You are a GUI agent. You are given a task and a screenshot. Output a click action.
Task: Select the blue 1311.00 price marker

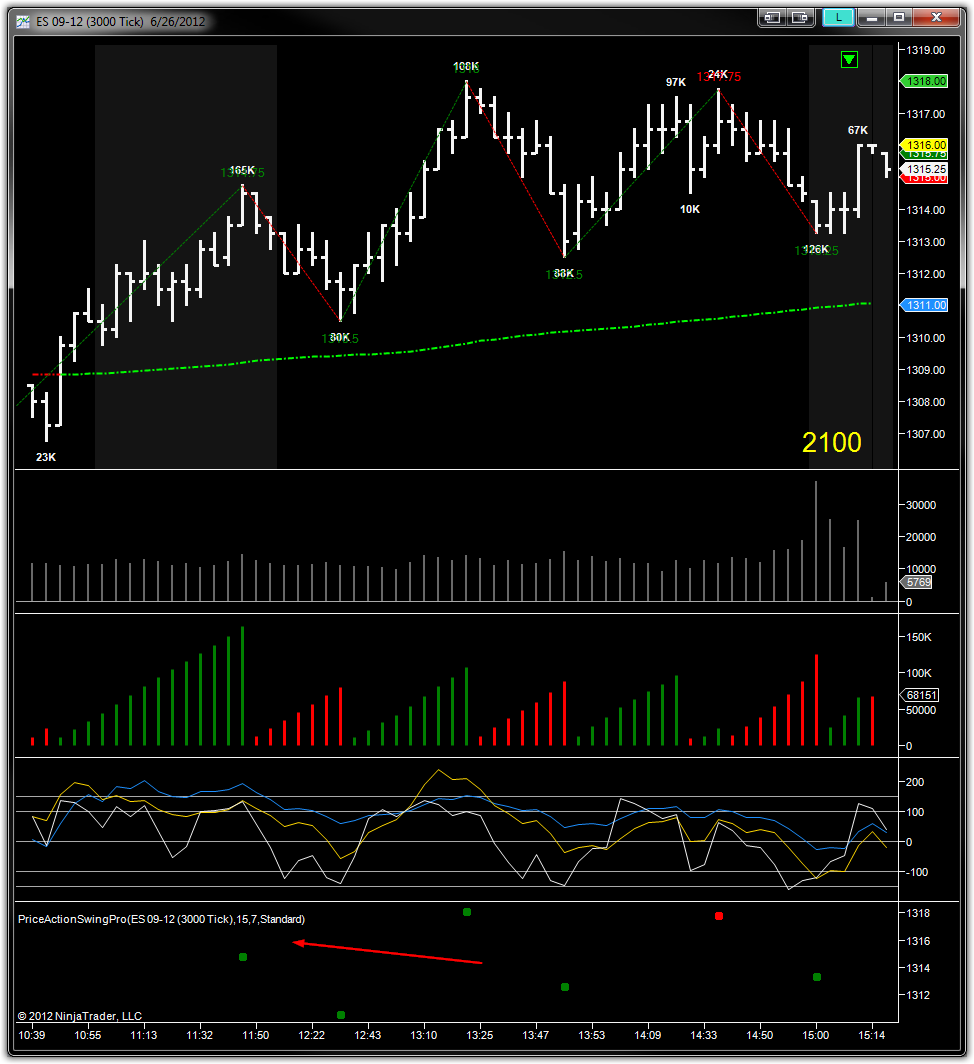[x=924, y=305]
